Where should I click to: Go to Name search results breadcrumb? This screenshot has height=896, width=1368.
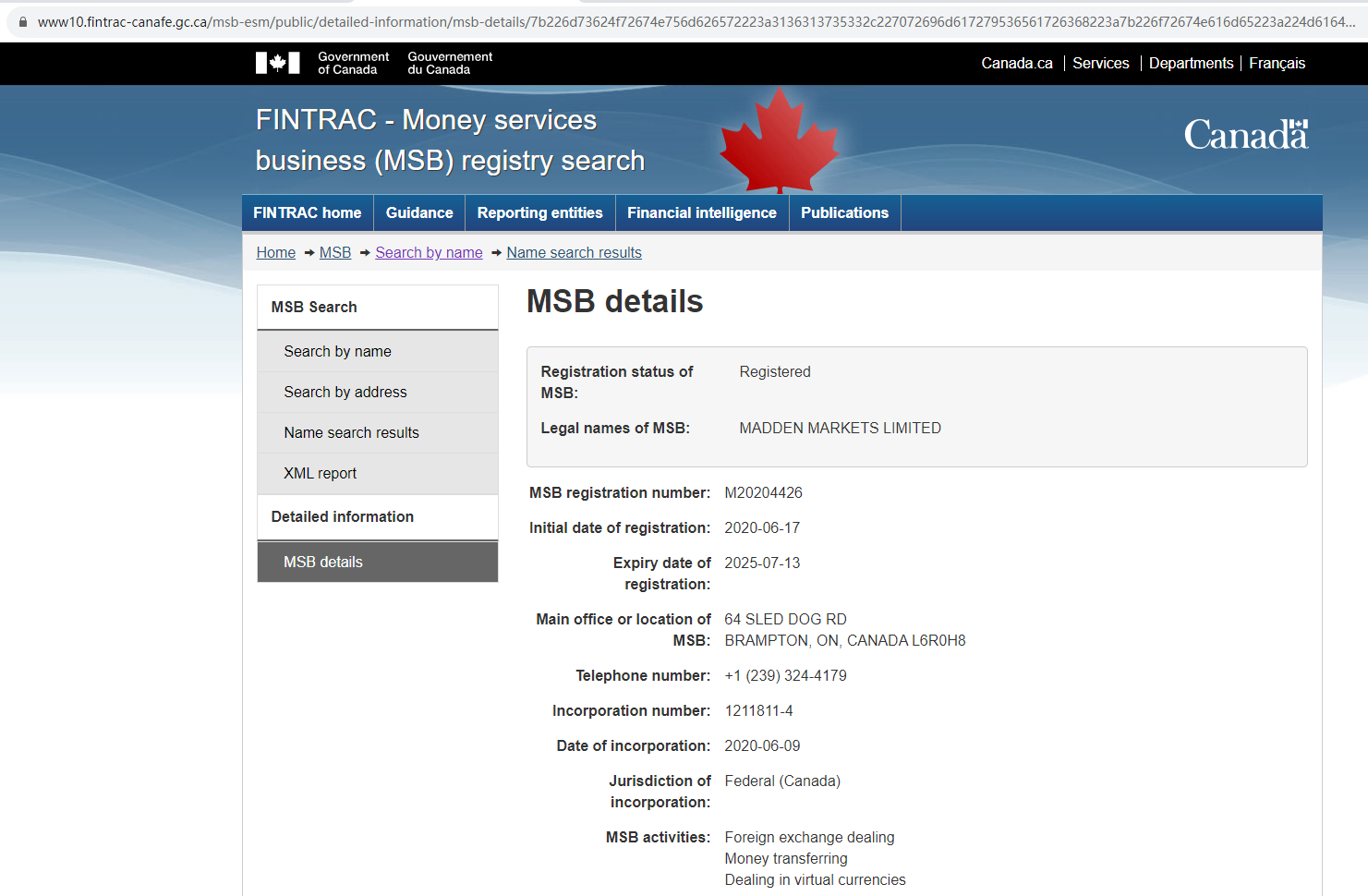click(574, 252)
